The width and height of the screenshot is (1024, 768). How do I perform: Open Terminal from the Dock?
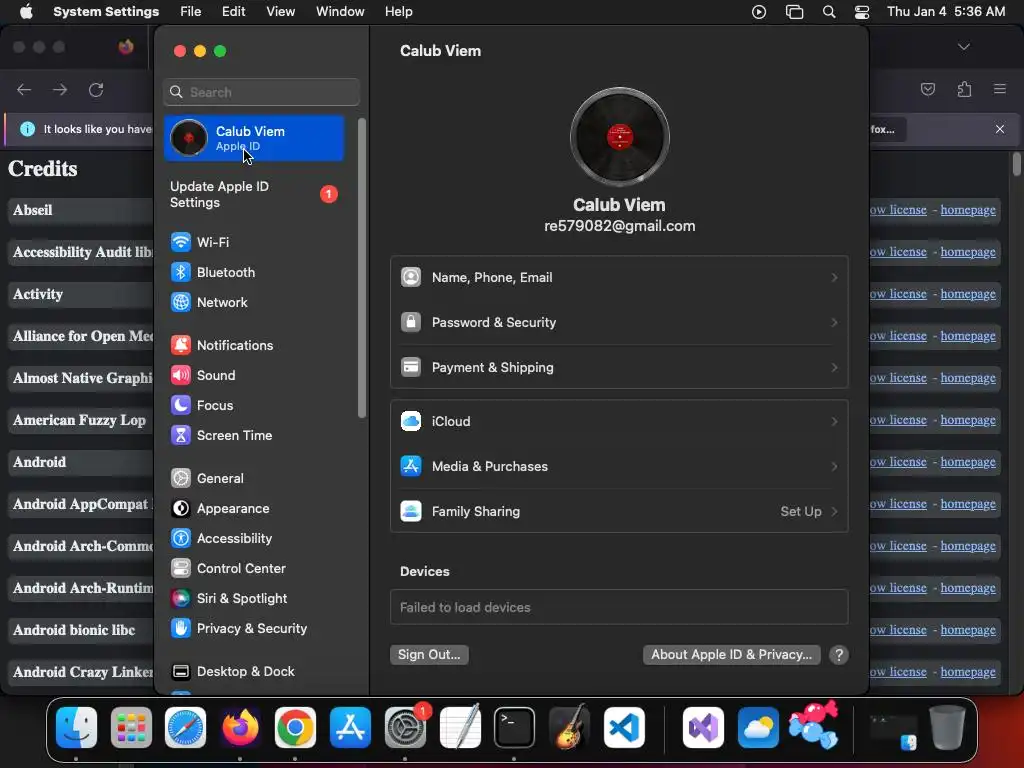click(514, 728)
